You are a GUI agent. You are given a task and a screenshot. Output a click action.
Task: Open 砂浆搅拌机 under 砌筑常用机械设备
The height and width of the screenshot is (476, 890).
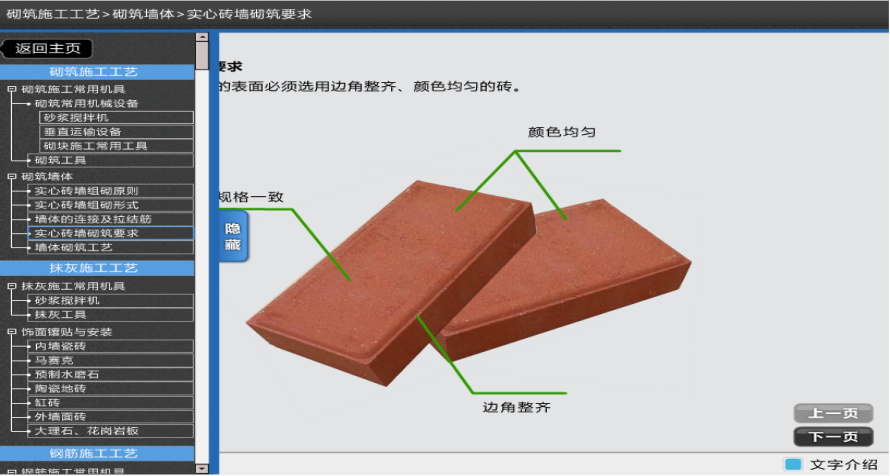coord(116,117)
